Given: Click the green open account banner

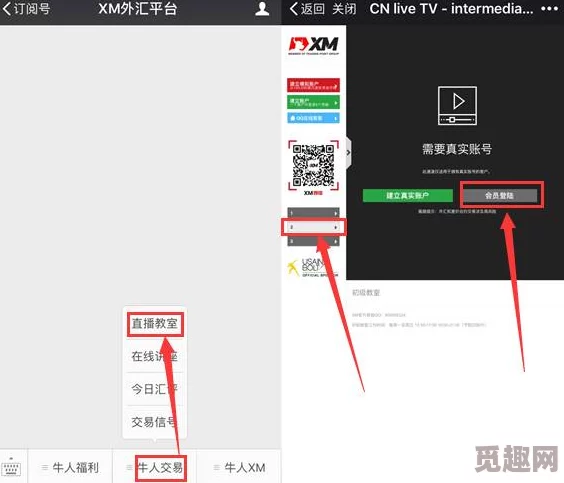Looking at the screenshot, I should click(313, 102).
